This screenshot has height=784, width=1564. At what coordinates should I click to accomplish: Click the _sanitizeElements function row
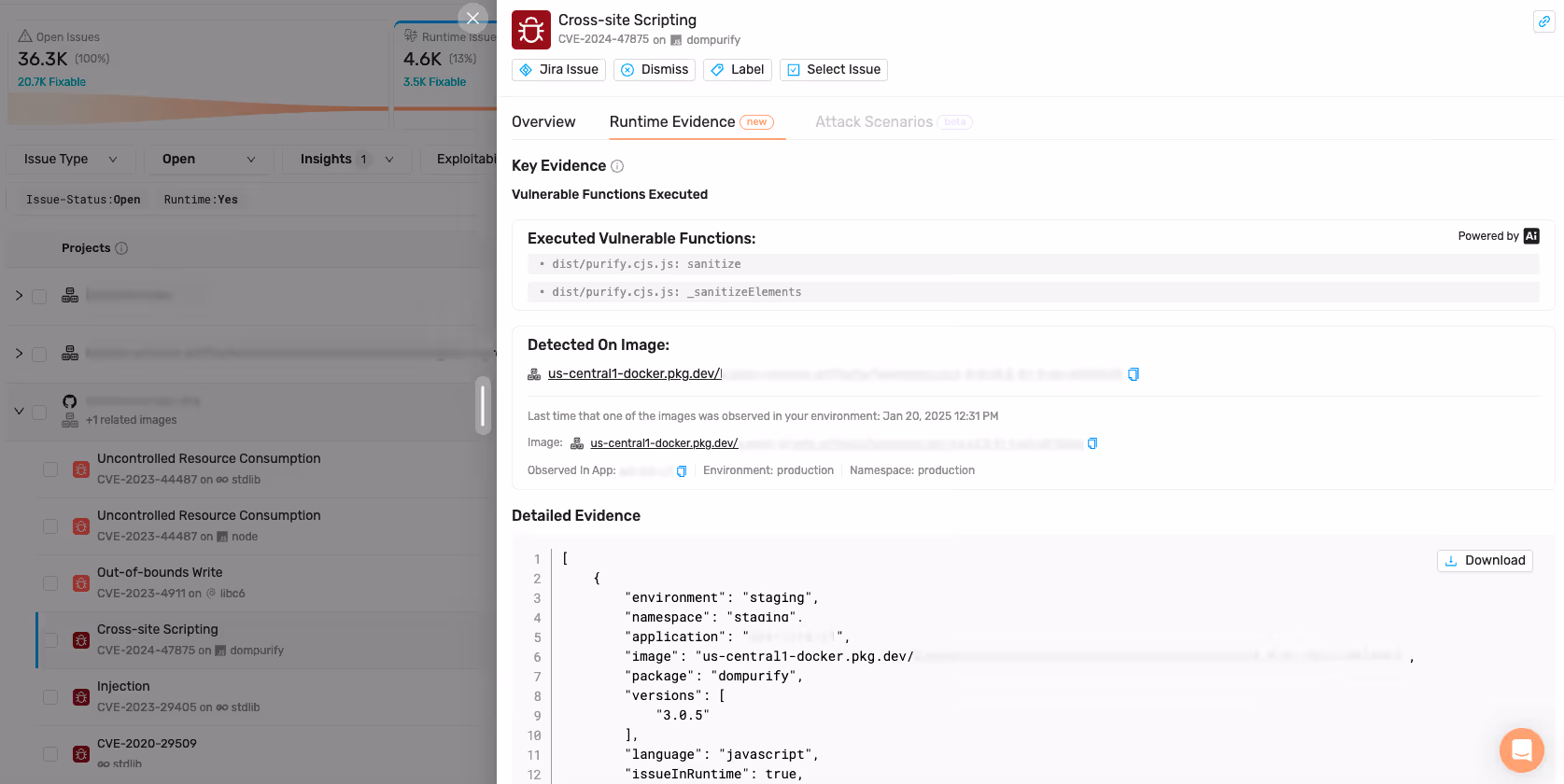[1033, 292]
